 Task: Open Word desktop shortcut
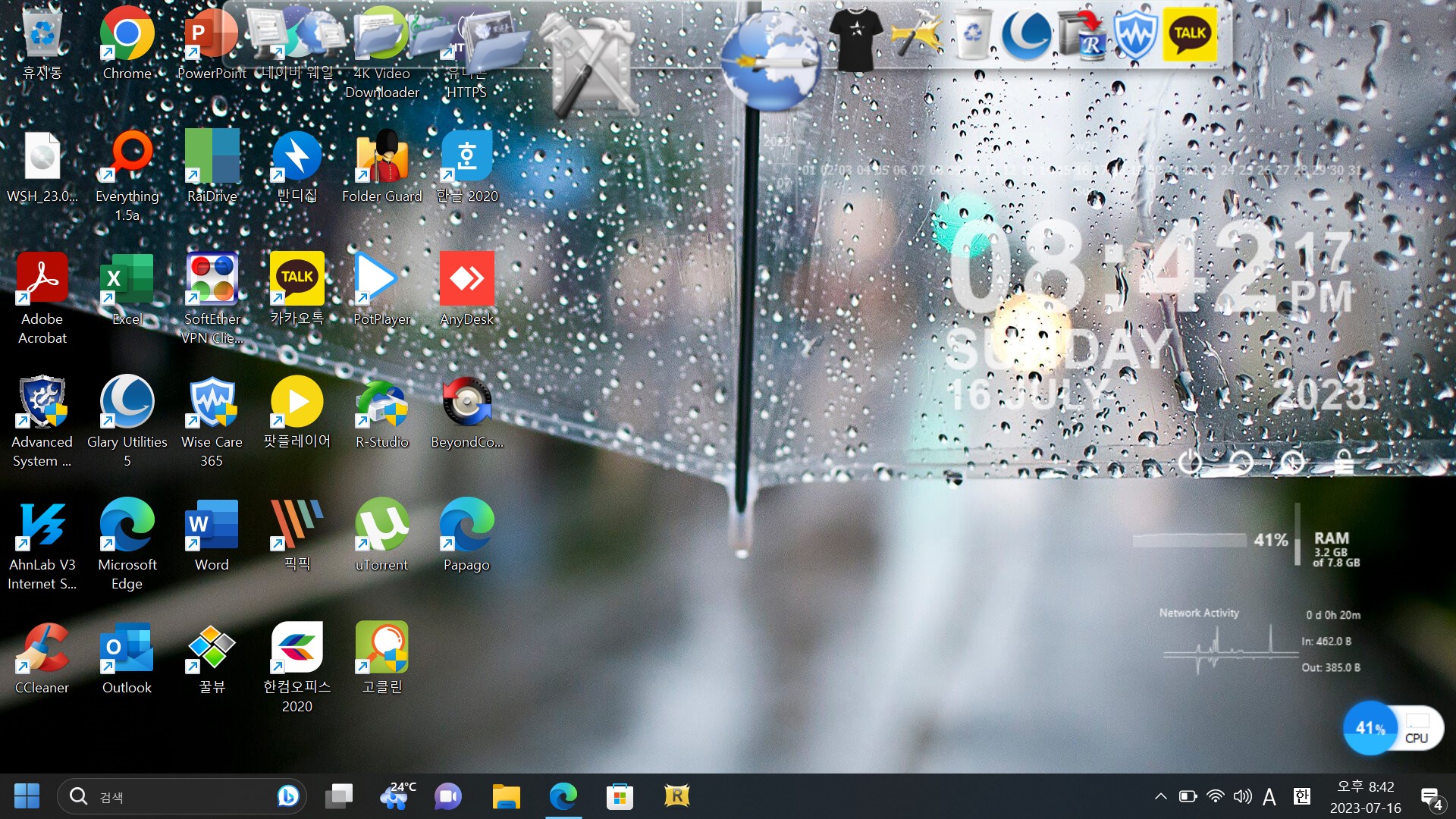click(212, 535)
